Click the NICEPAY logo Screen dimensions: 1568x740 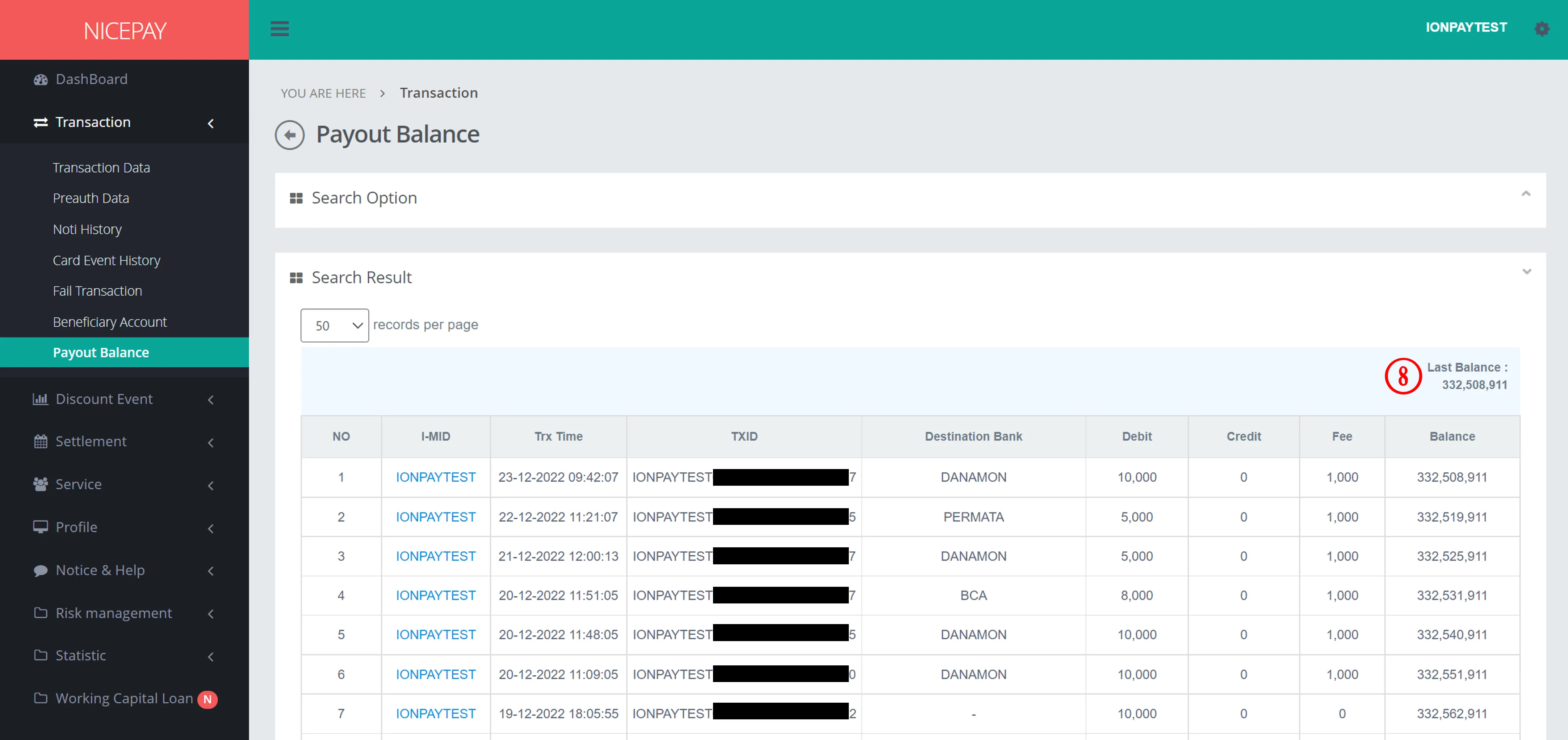pyautogui.click(x=125, y=31)
